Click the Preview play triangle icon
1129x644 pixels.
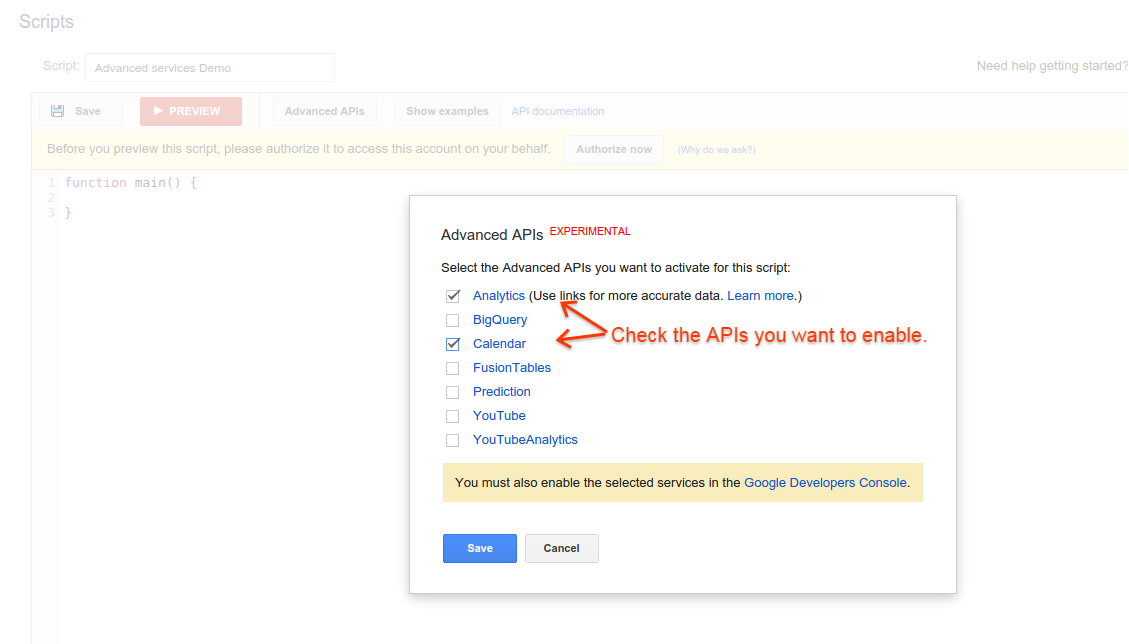158,111
